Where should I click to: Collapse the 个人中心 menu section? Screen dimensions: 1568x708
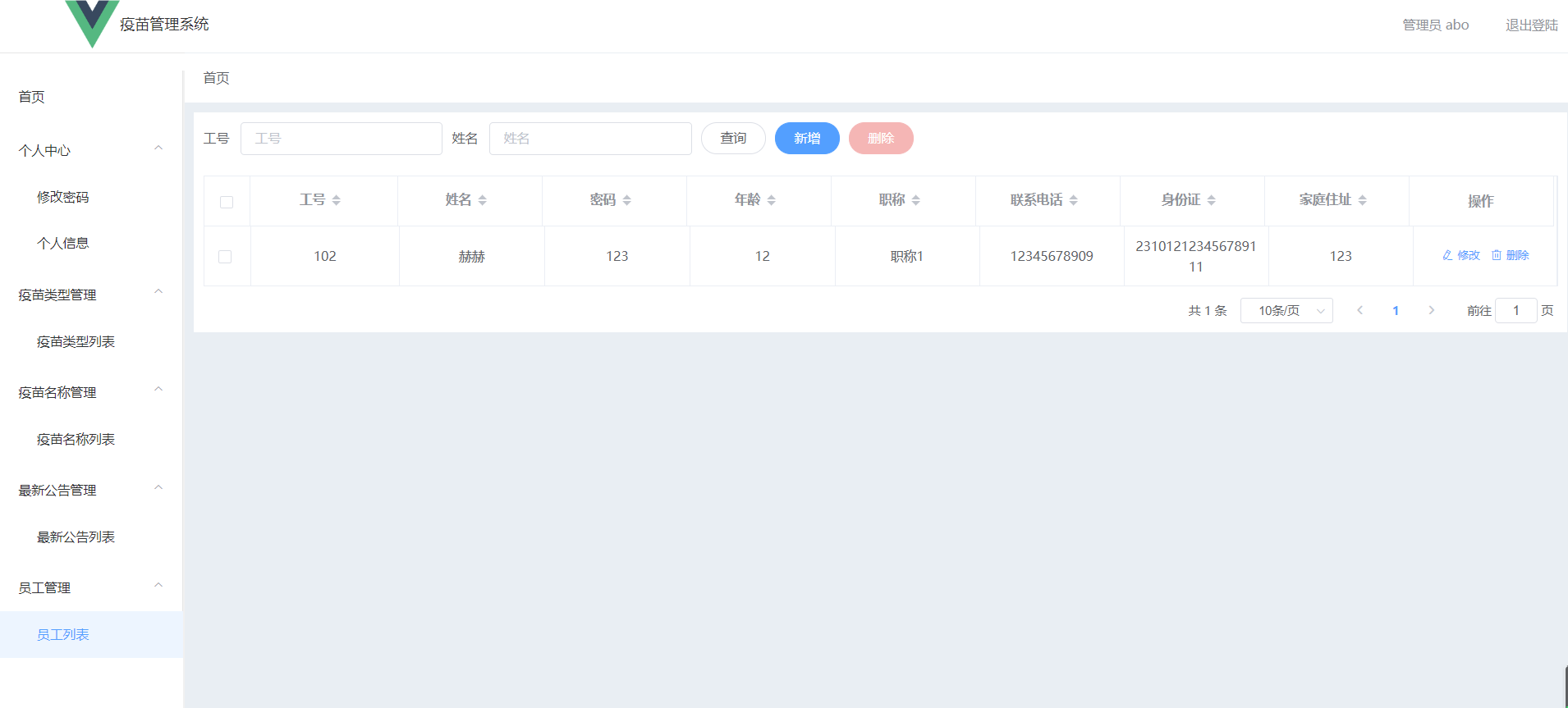coord(159,148)
